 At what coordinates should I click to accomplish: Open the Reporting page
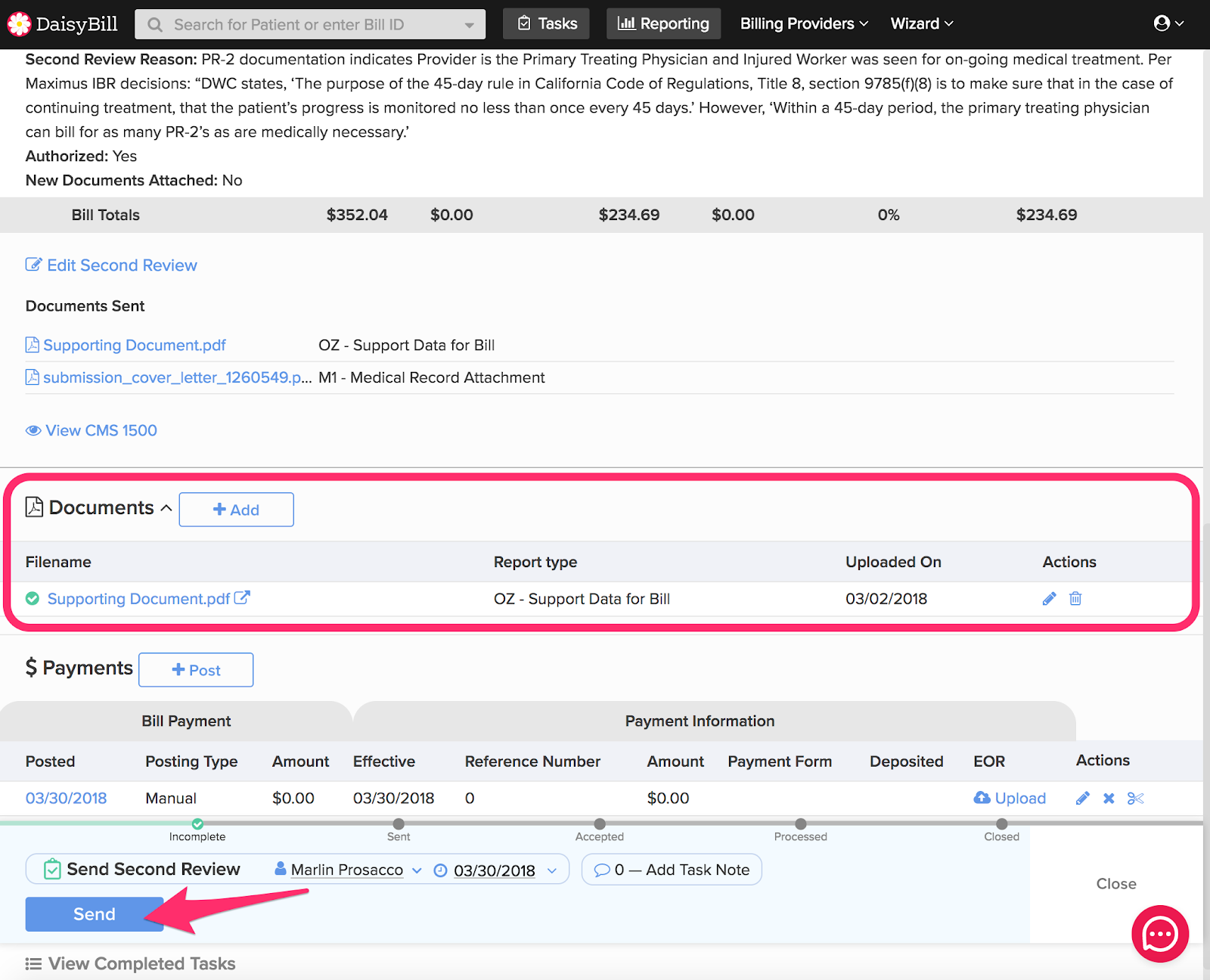(x=663, y=23)
